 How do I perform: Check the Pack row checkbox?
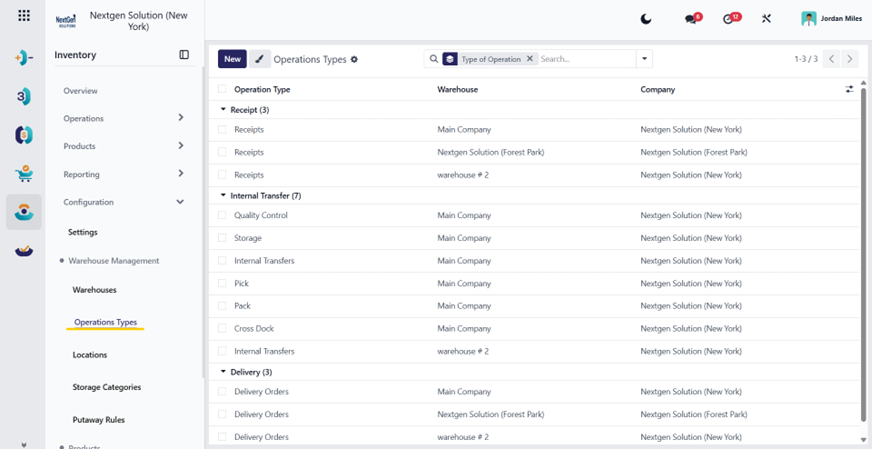click(222, 305)
